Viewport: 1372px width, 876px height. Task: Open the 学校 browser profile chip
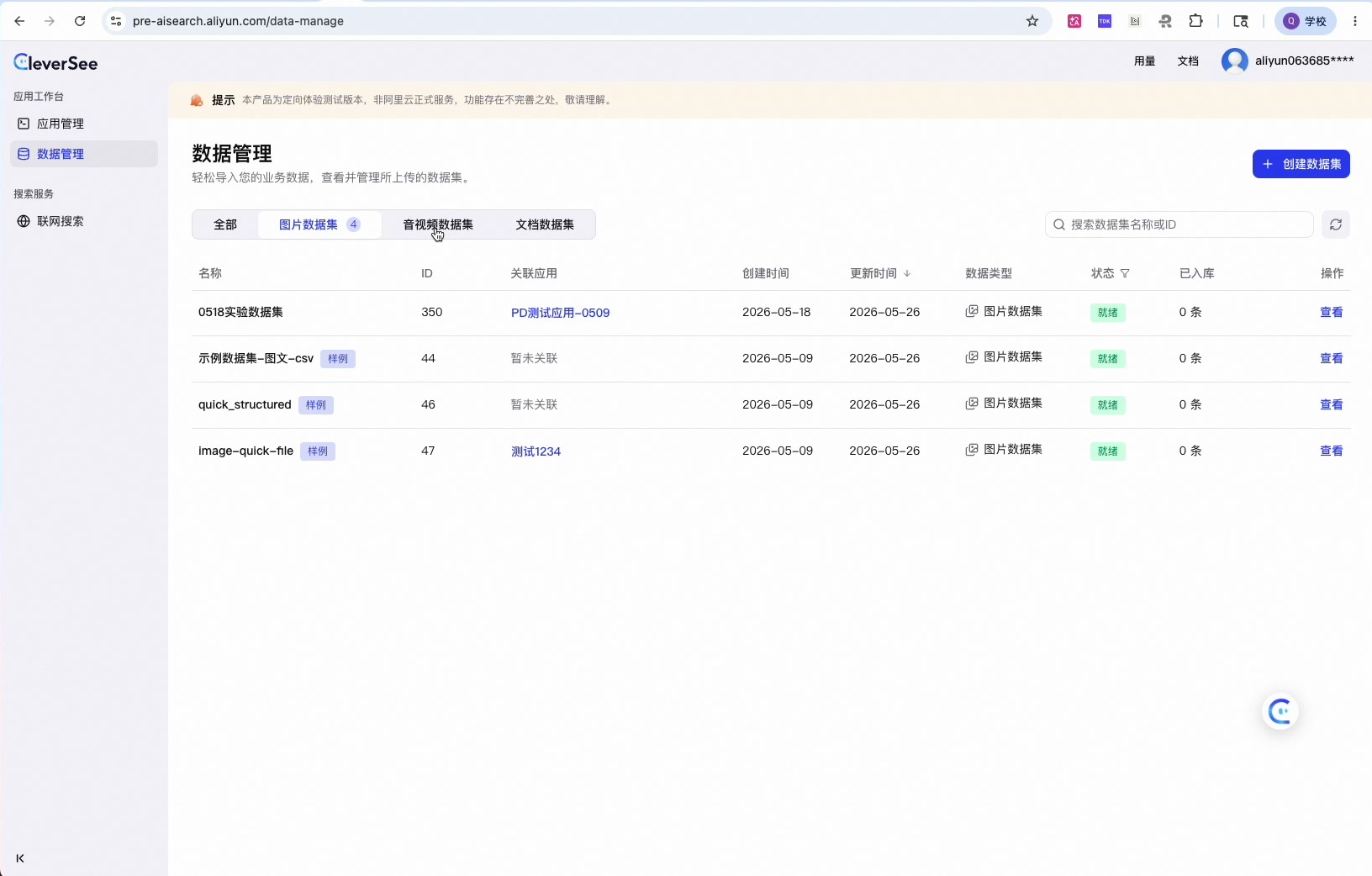[1306, 21]
